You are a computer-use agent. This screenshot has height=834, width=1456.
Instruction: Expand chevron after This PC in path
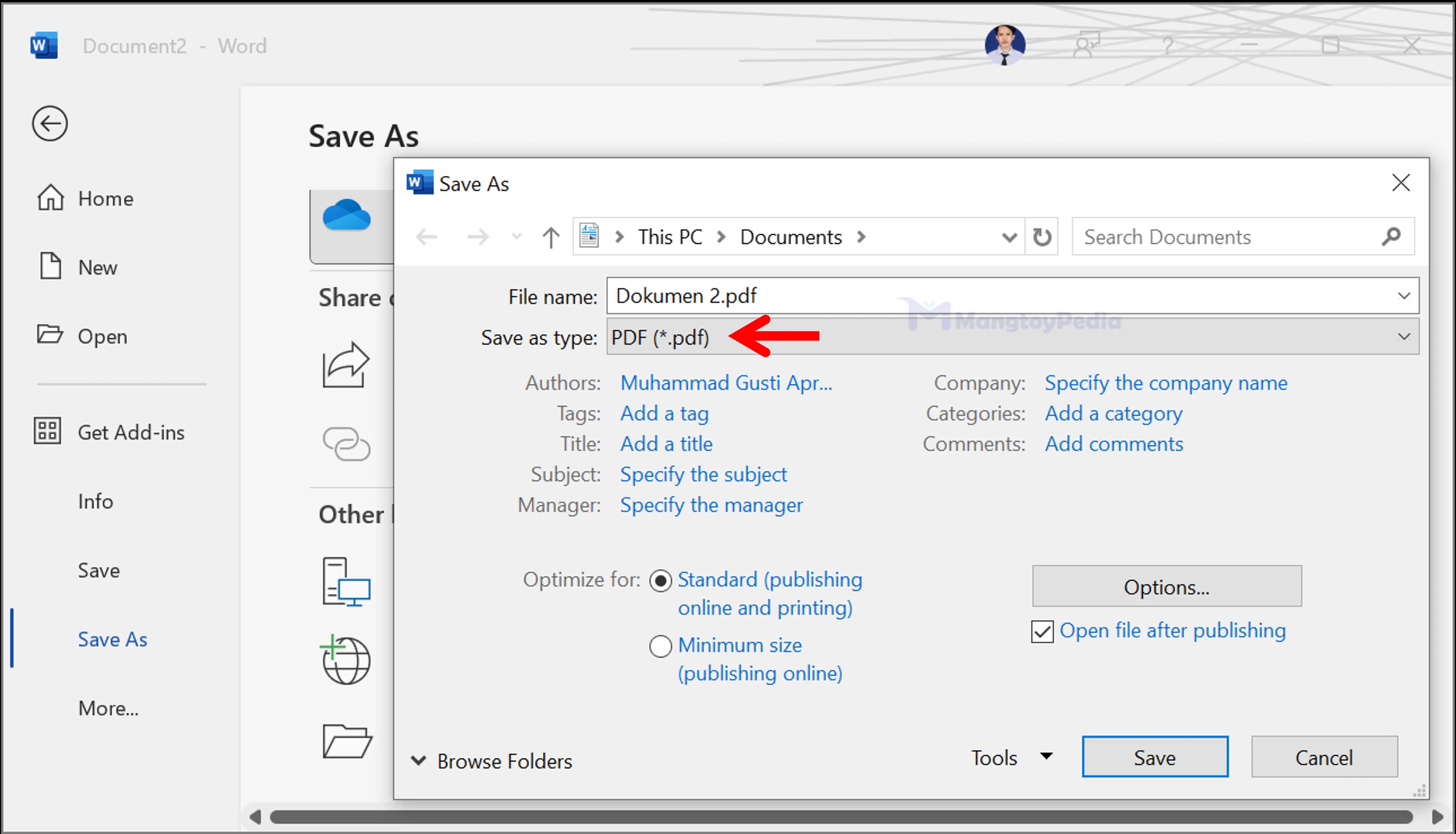pyautogui.click(x=721, y=237)
